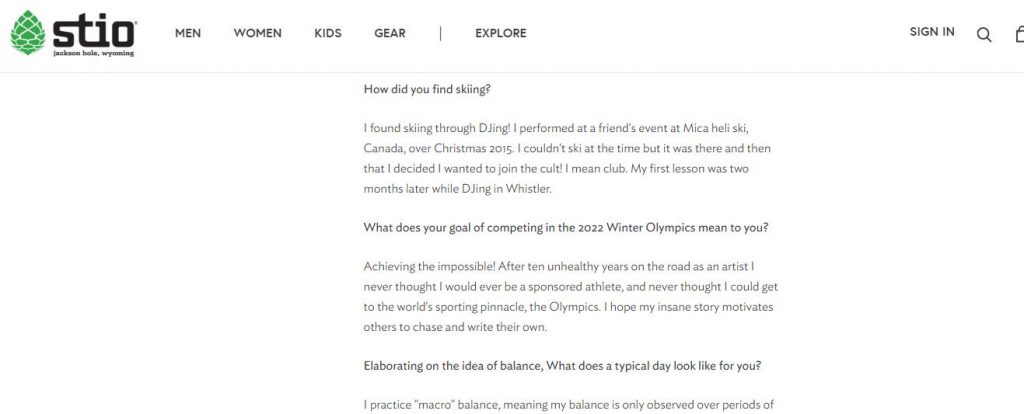Open the EXPLORE navigation menu
The width and height of the screenshot is (1024, 414).
point(501,33)
